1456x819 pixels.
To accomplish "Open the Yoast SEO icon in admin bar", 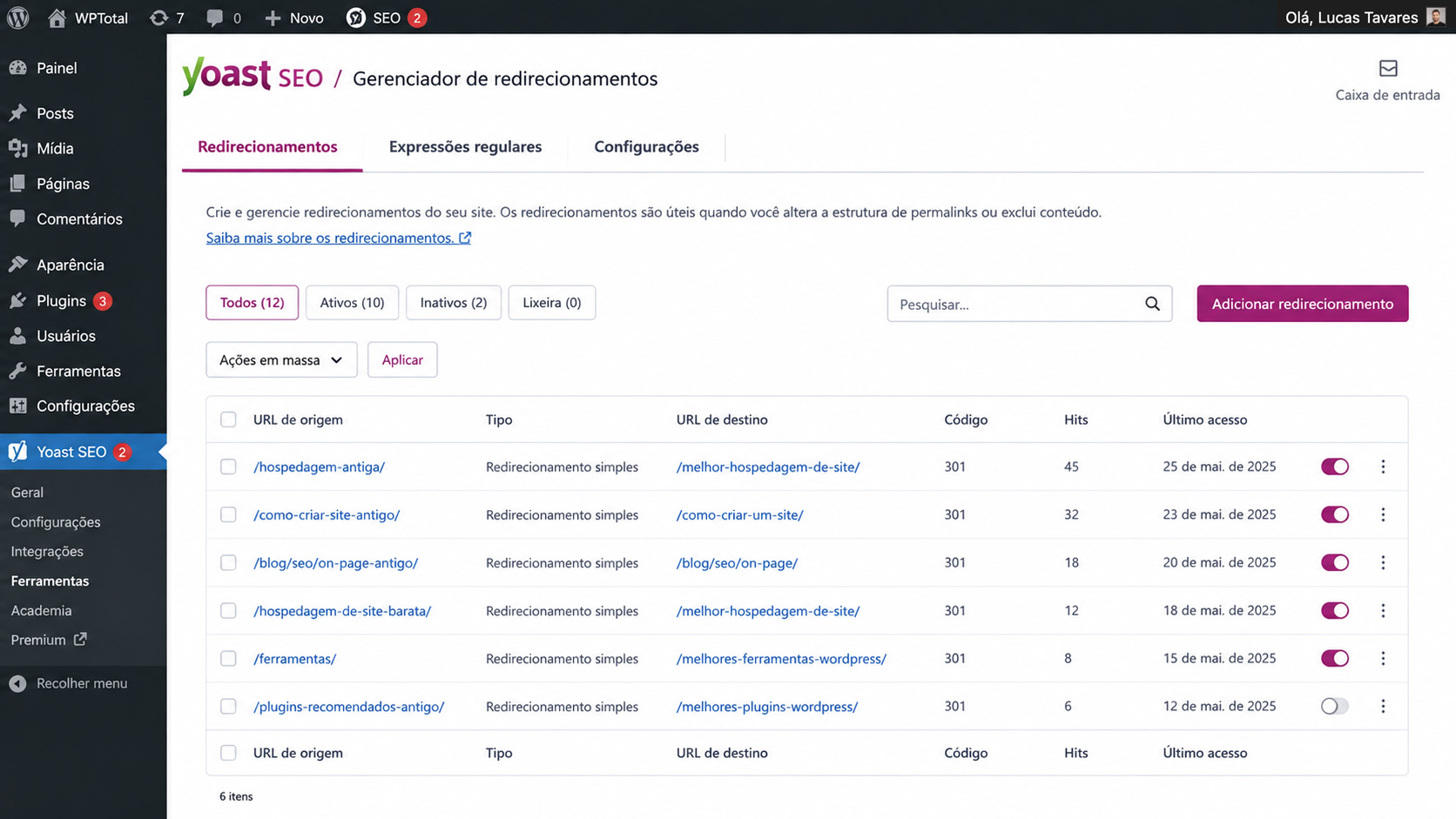I will (x=355, y=17).
